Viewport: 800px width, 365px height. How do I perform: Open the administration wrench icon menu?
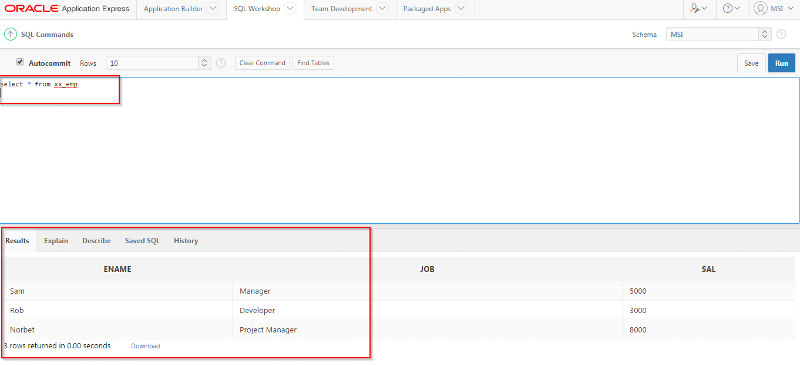click(x=698, y=9)
